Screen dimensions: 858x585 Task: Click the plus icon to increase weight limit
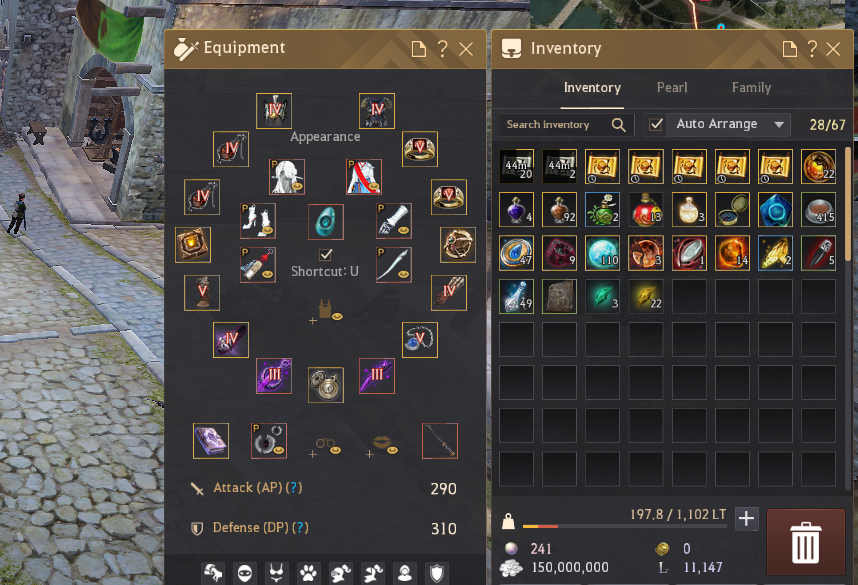(x=746, y=518)
